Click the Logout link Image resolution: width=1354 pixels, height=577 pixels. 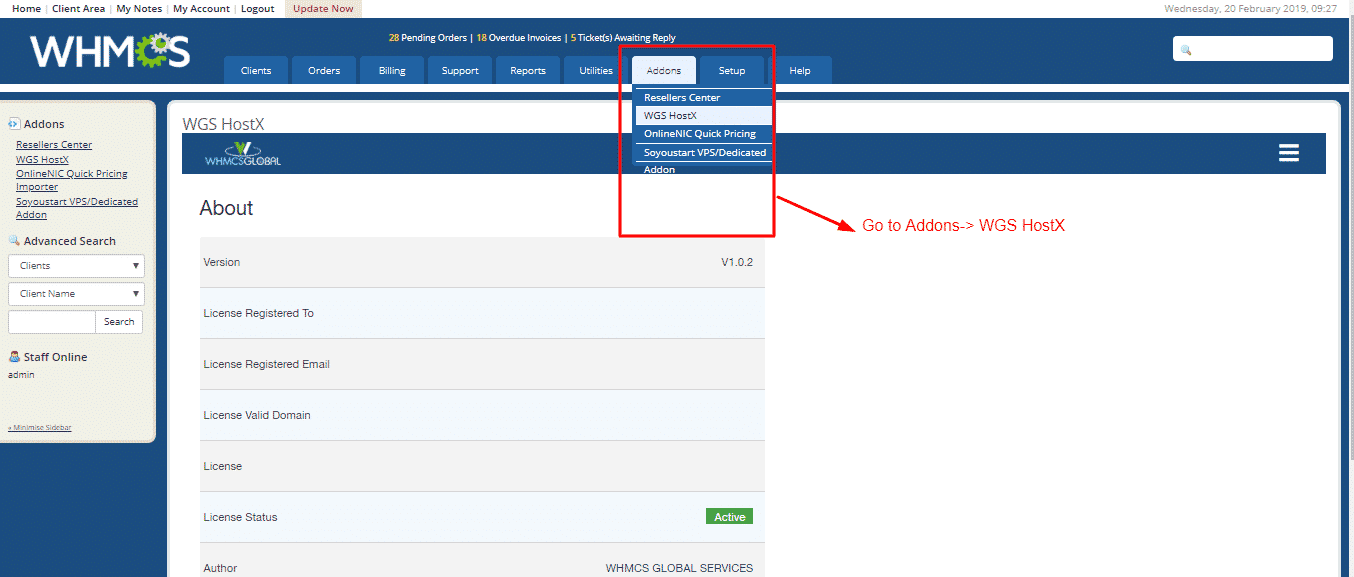click(257, 9)
